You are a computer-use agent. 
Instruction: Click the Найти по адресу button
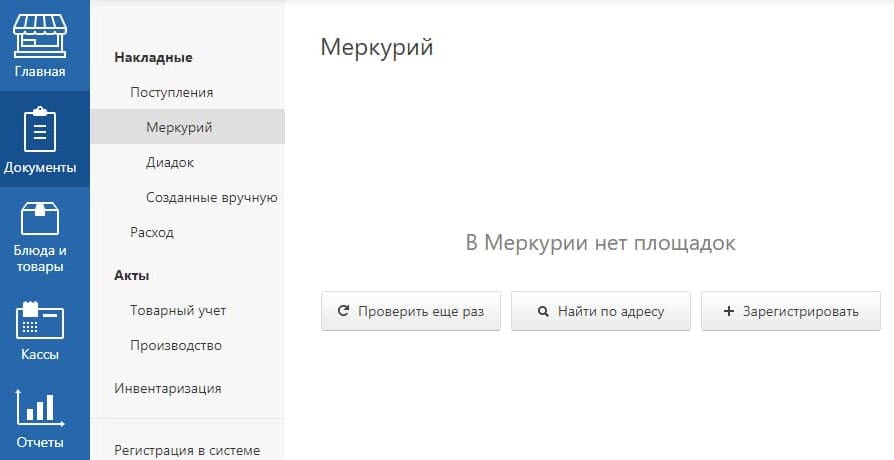click(600, 311)
